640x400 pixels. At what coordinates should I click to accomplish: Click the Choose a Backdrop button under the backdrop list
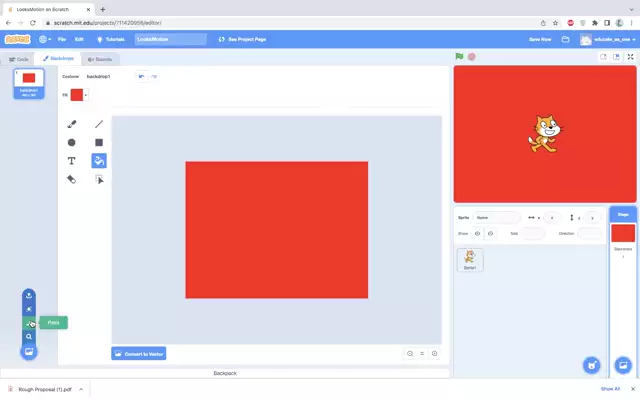[x=29, y=352]
